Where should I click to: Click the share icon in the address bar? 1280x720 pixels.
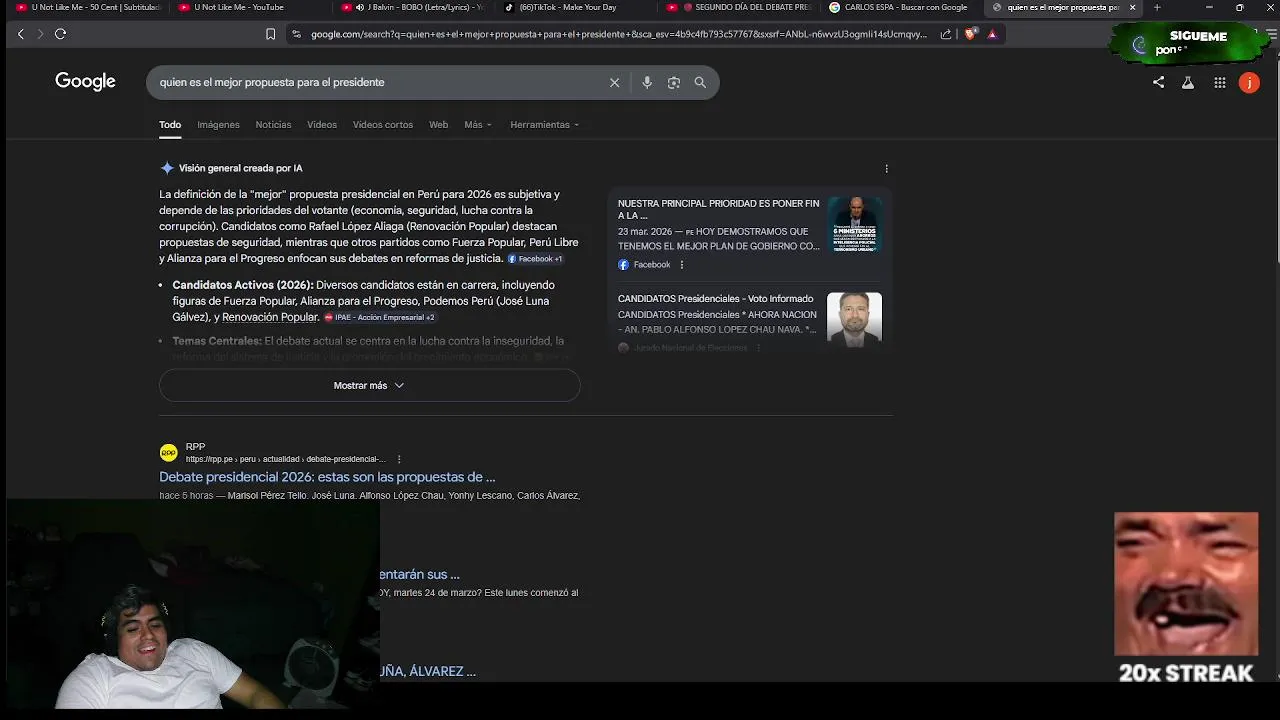click(946, 34)
